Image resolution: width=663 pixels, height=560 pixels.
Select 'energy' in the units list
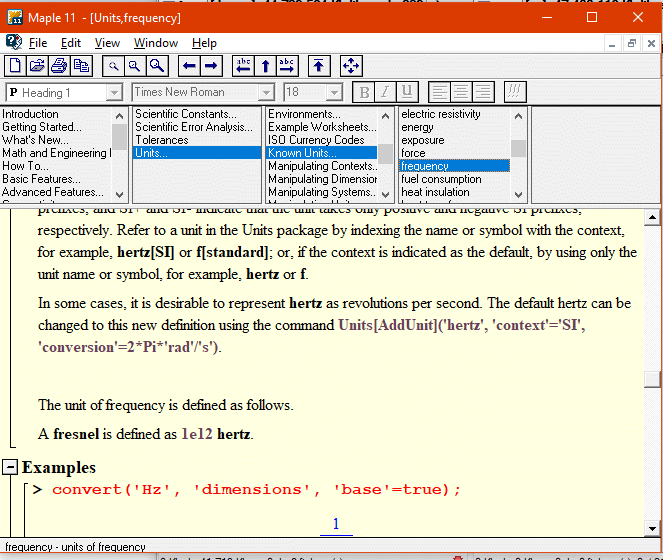click(x=418, y=127)
